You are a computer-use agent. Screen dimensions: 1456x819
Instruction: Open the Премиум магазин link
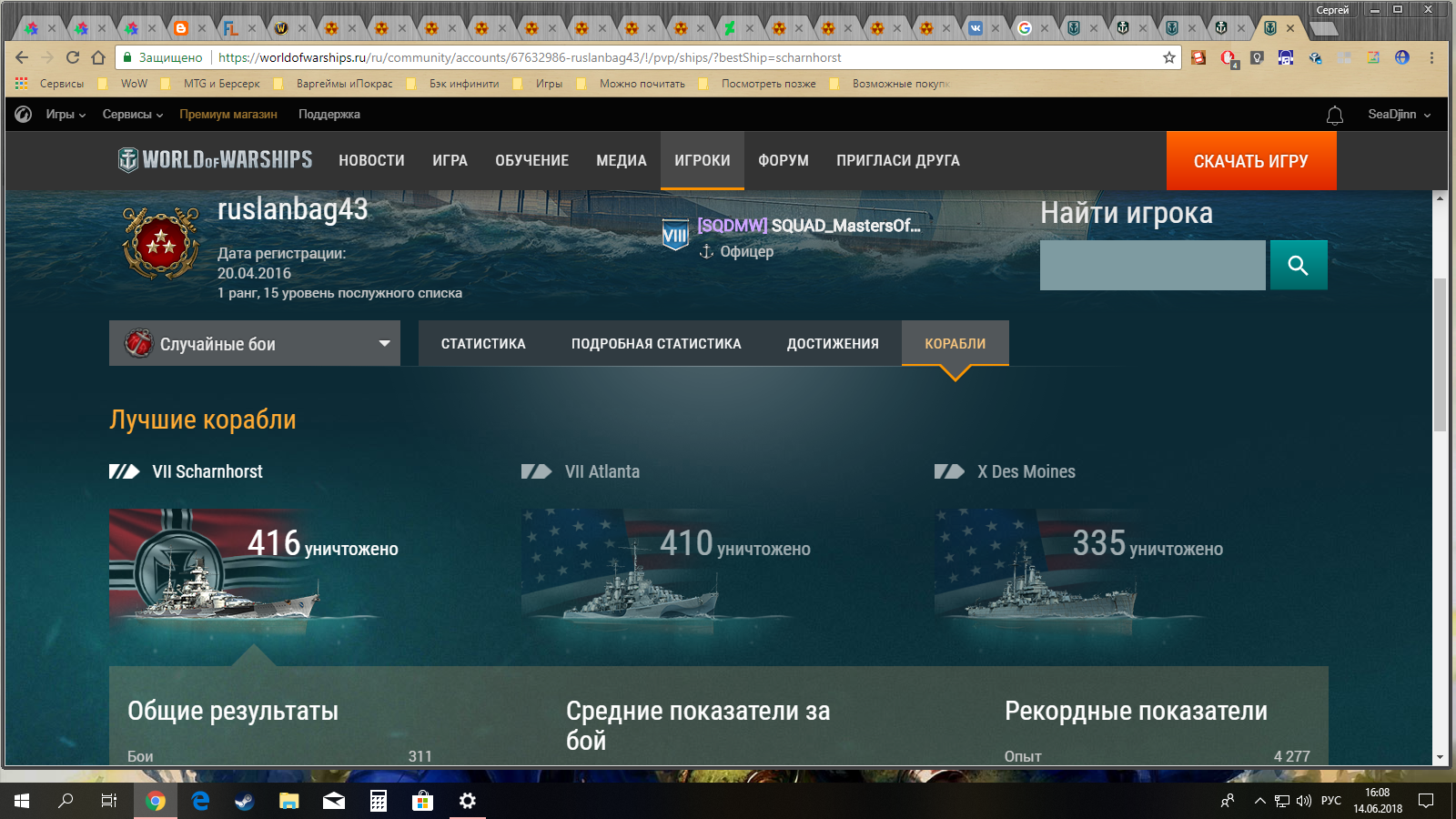coord(228,115)
